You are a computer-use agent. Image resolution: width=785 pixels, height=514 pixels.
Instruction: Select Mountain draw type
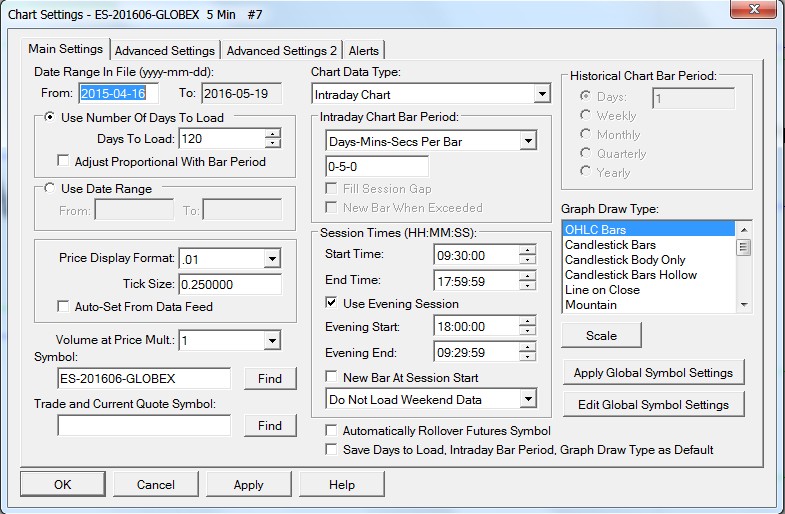pyautogui.click(x=649, y=305)
